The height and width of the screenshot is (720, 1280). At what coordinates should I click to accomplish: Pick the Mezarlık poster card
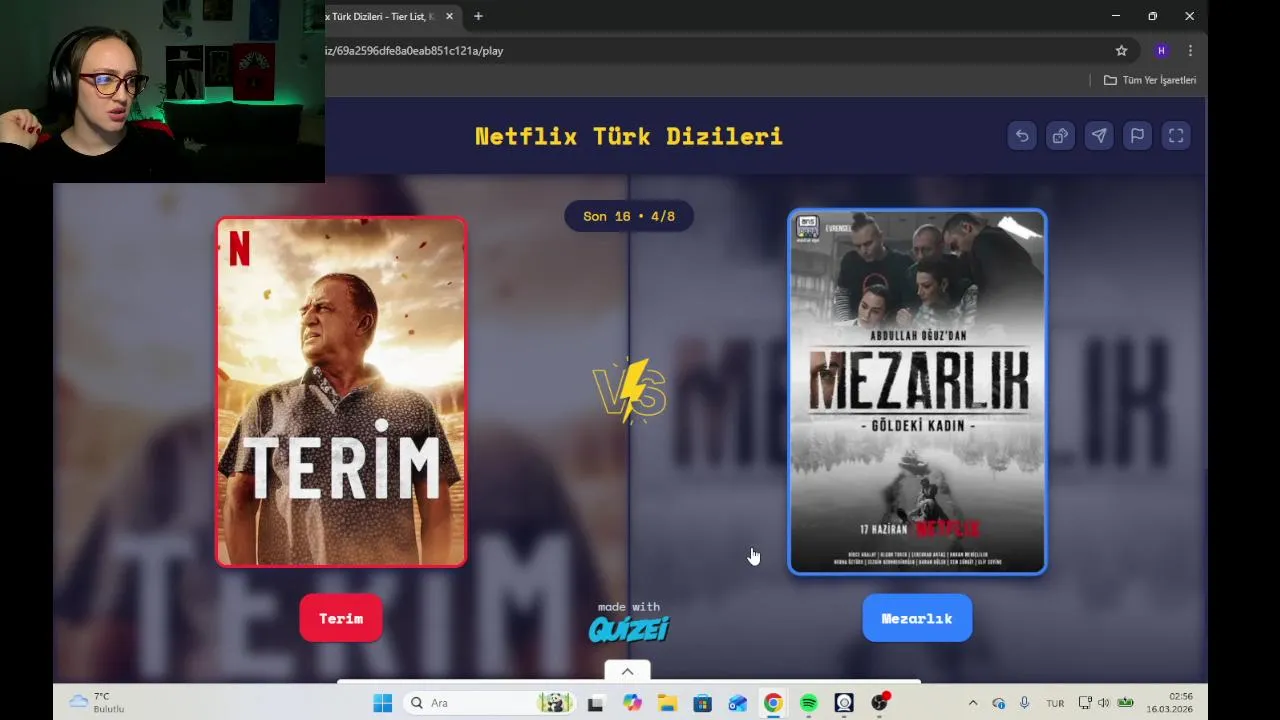tap(917, 392)
